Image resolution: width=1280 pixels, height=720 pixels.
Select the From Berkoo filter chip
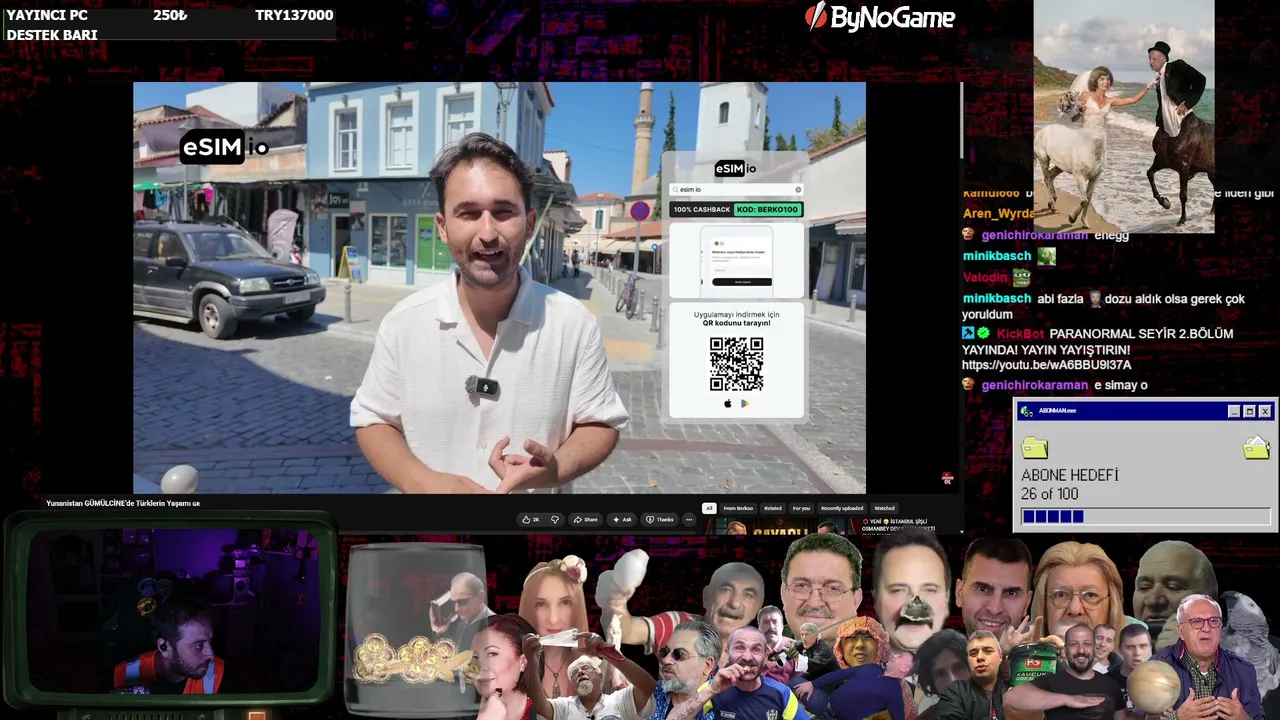(738, 508)
